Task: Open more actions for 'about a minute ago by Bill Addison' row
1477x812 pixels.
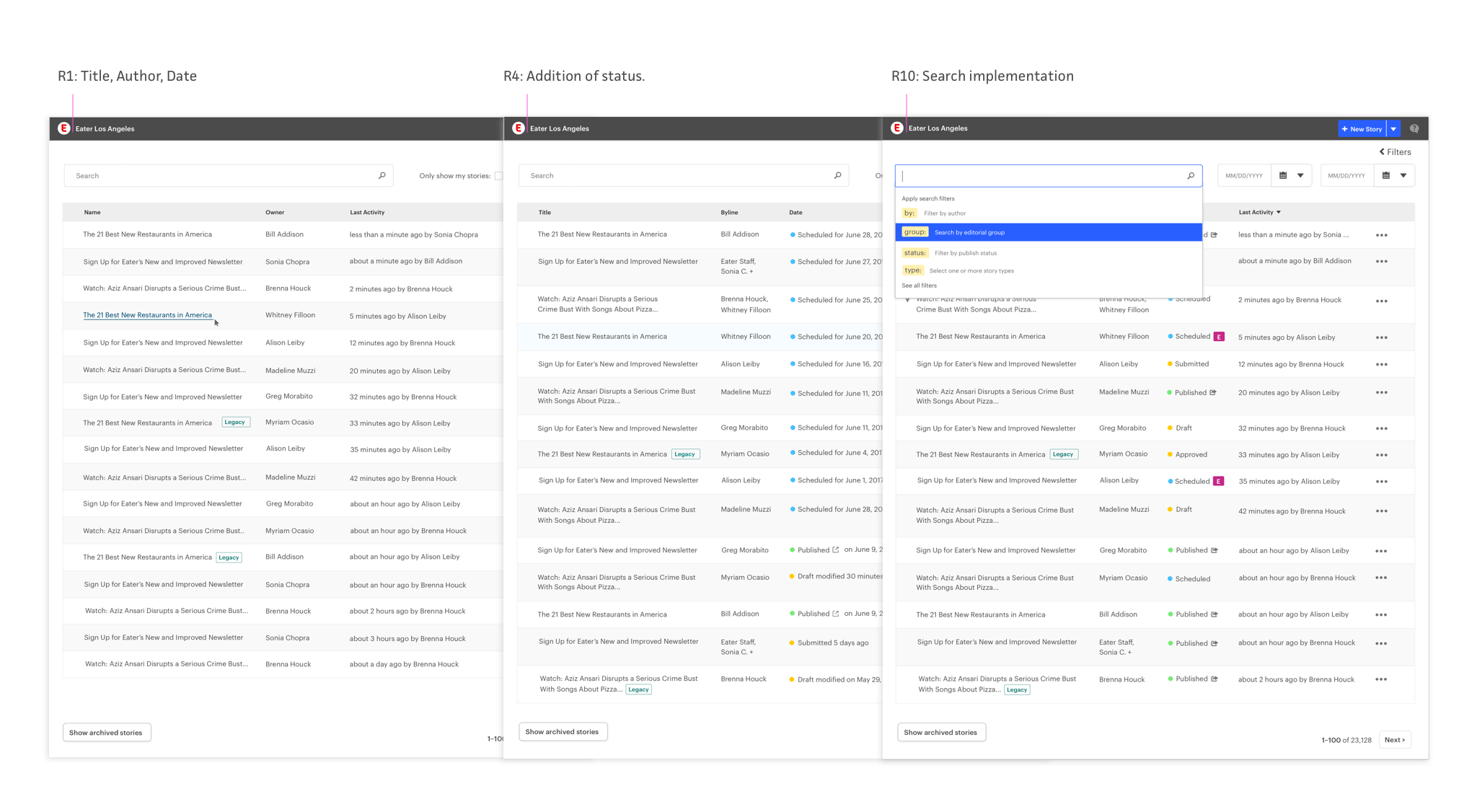Action: [x=1382, y=261]
